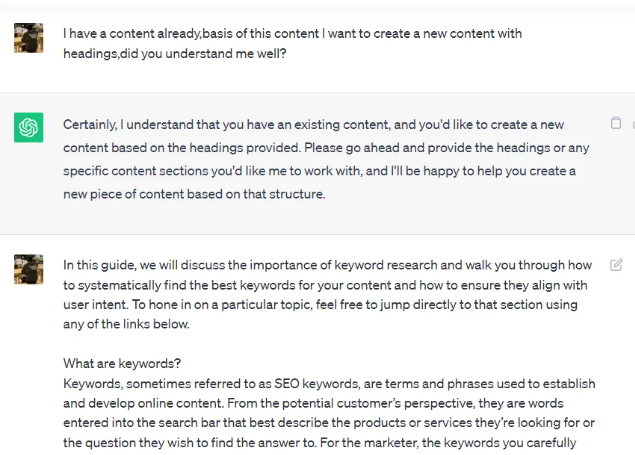
Task: Click the line starting "user intent. To hone in on"
Action: click(320, 304)
